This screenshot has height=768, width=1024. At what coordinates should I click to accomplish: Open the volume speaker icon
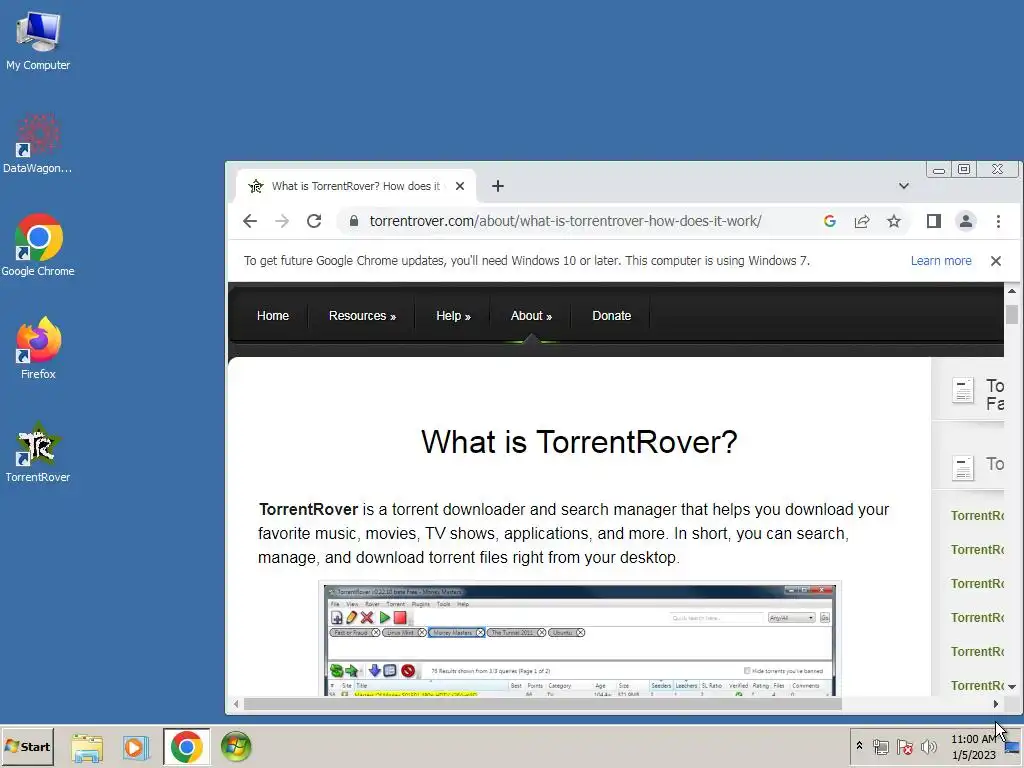928,747
